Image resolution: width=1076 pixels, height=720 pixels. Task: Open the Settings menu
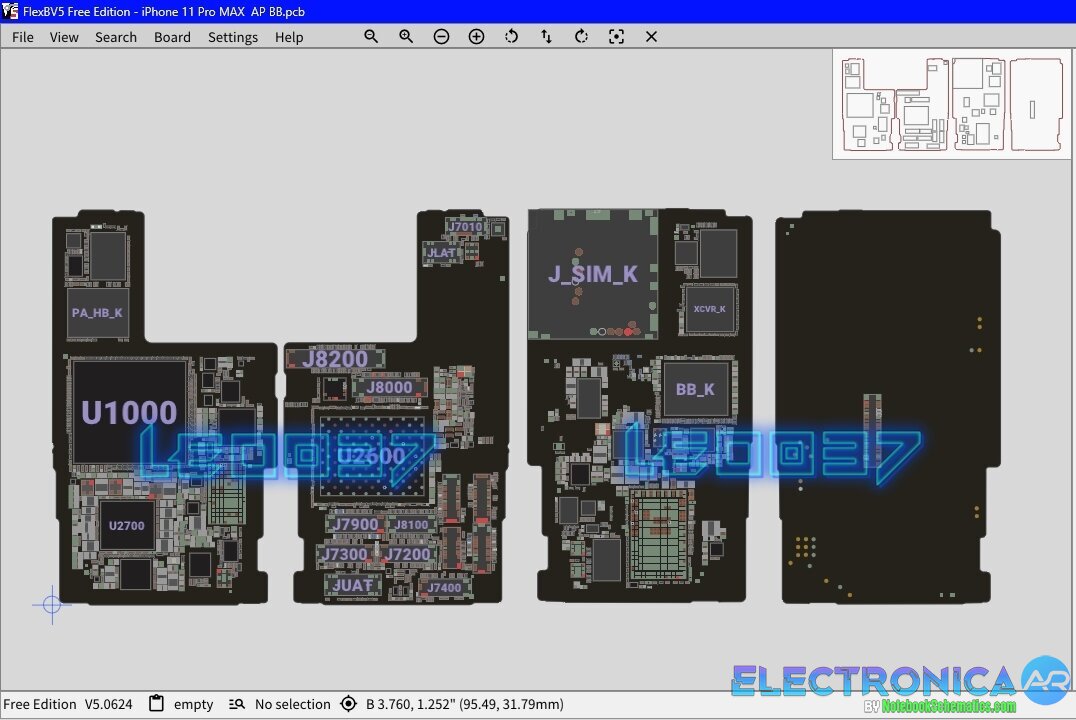click(233, 37)
